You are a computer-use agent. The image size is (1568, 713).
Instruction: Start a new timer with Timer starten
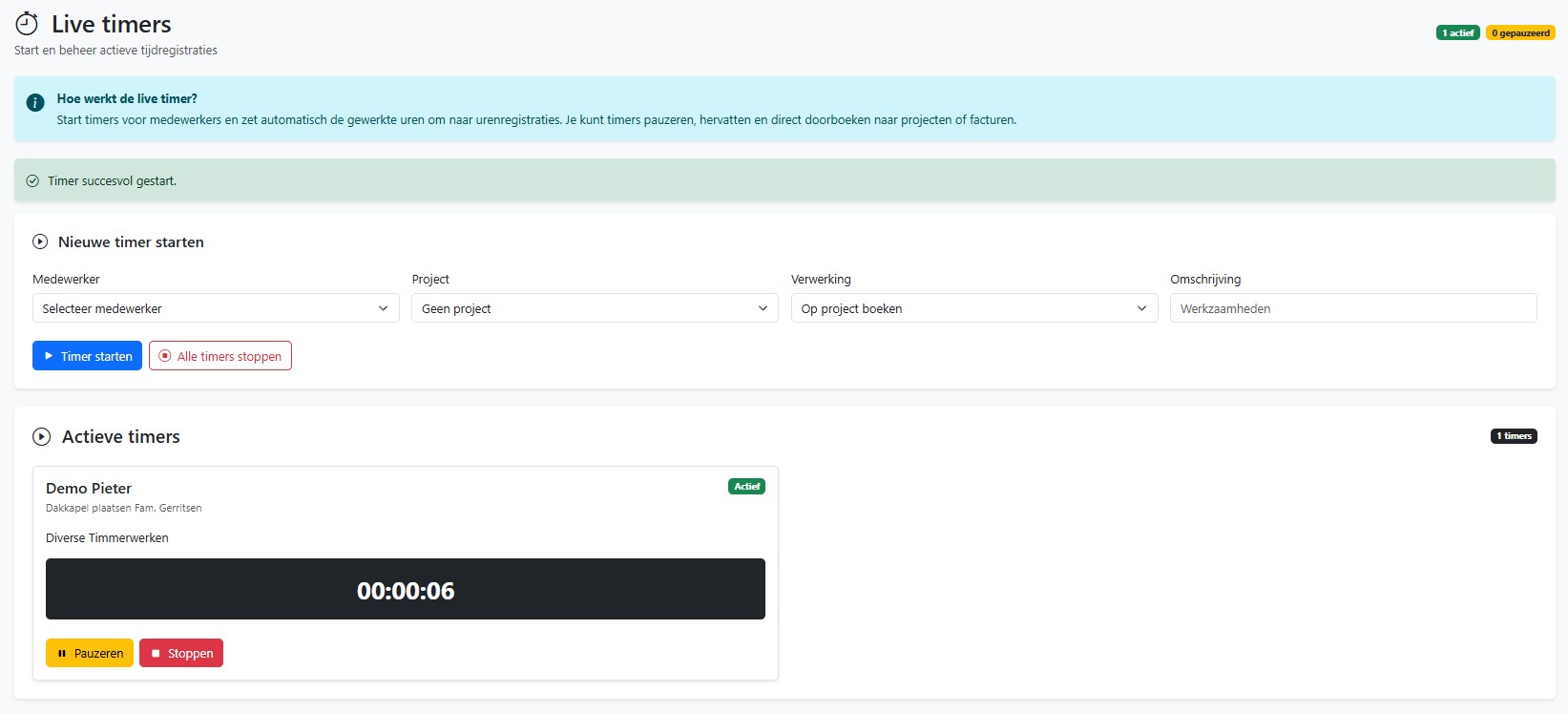point(87,356)
